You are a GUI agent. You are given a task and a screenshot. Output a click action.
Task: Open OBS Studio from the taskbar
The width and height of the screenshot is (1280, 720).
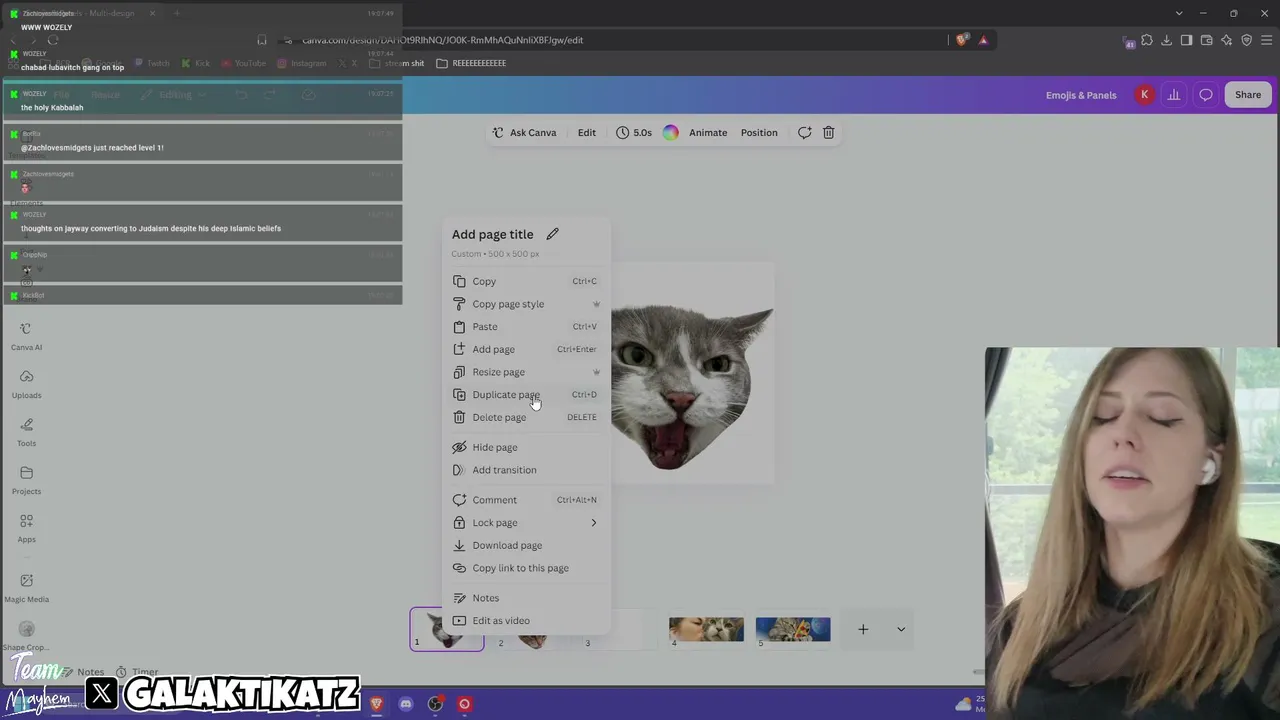(x=435, y=704)
